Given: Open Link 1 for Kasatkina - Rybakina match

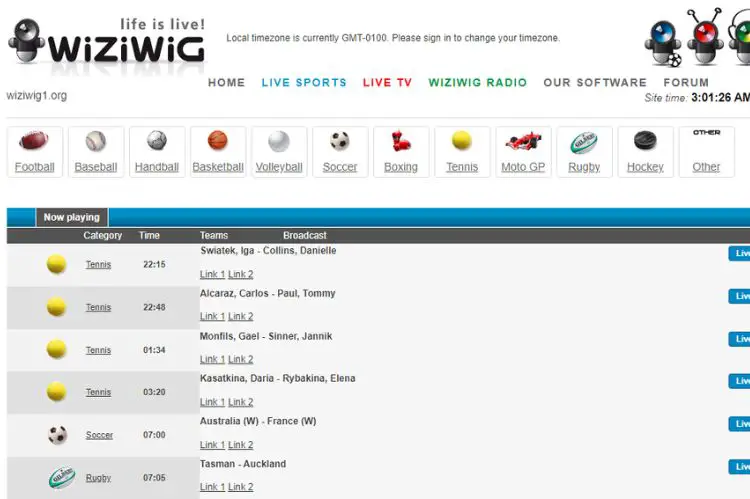Looking at the screenshot, I should click(x=212, y=402).
